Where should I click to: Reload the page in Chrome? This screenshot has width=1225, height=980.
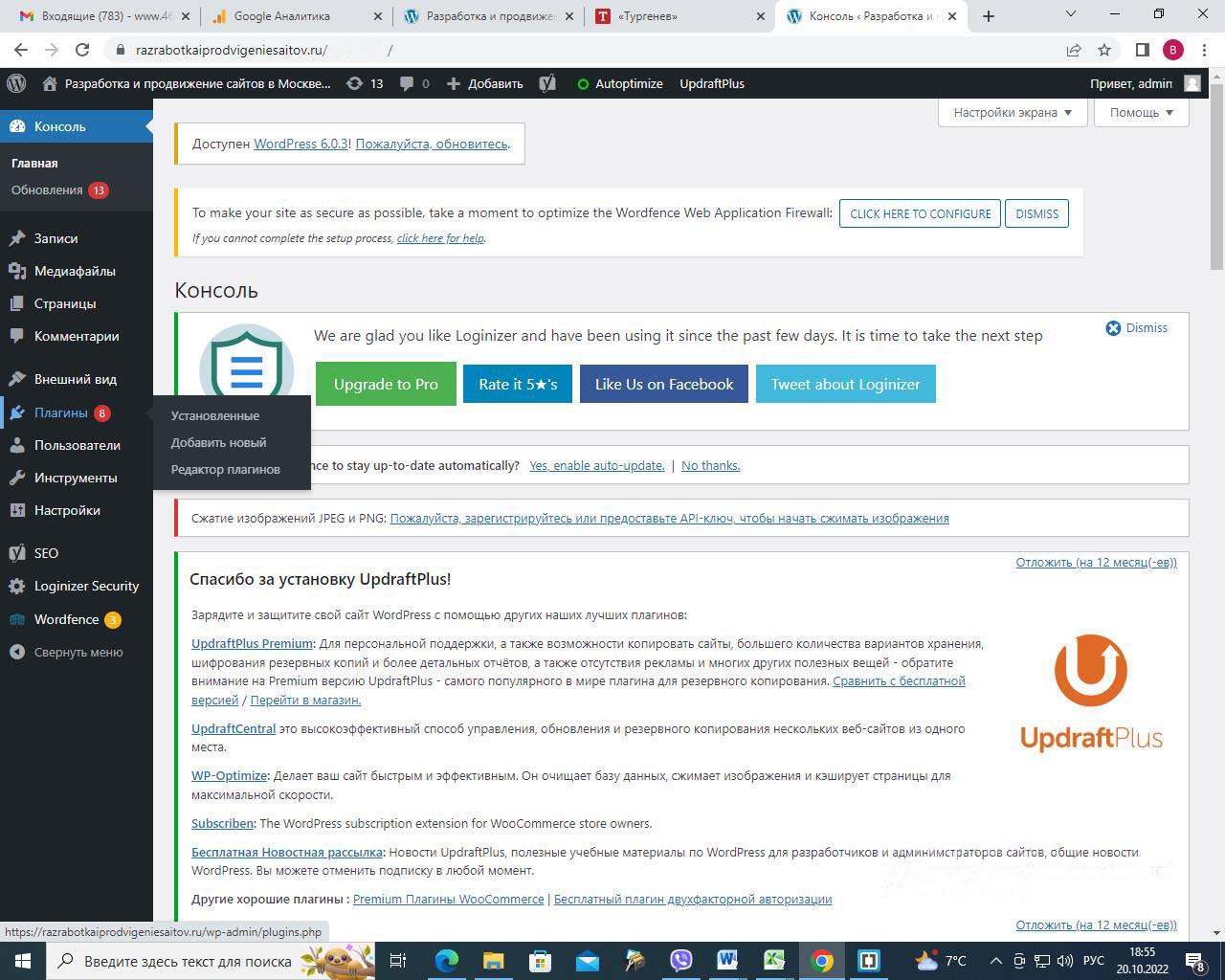pos(82,50)
